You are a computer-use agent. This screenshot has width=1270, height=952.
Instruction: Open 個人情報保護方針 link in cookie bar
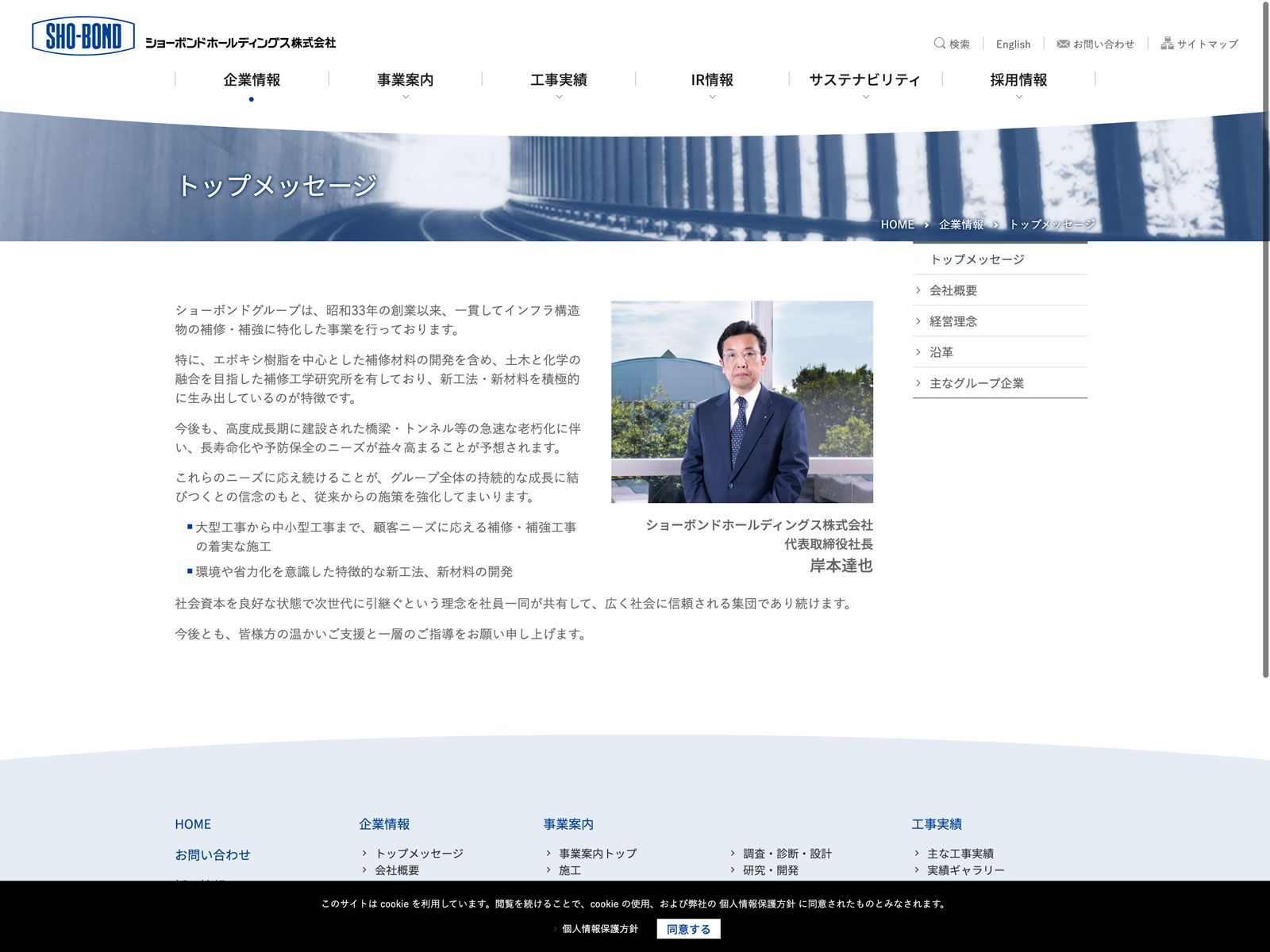(x=599, y=929)
